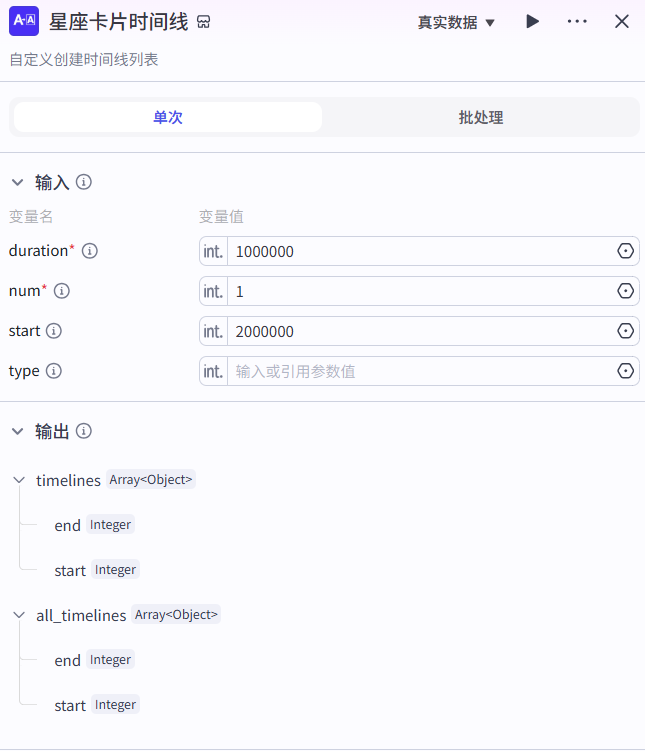Collapse the timelines output tree
Viewport: 645px width, 751px height.
coord(19,480)
